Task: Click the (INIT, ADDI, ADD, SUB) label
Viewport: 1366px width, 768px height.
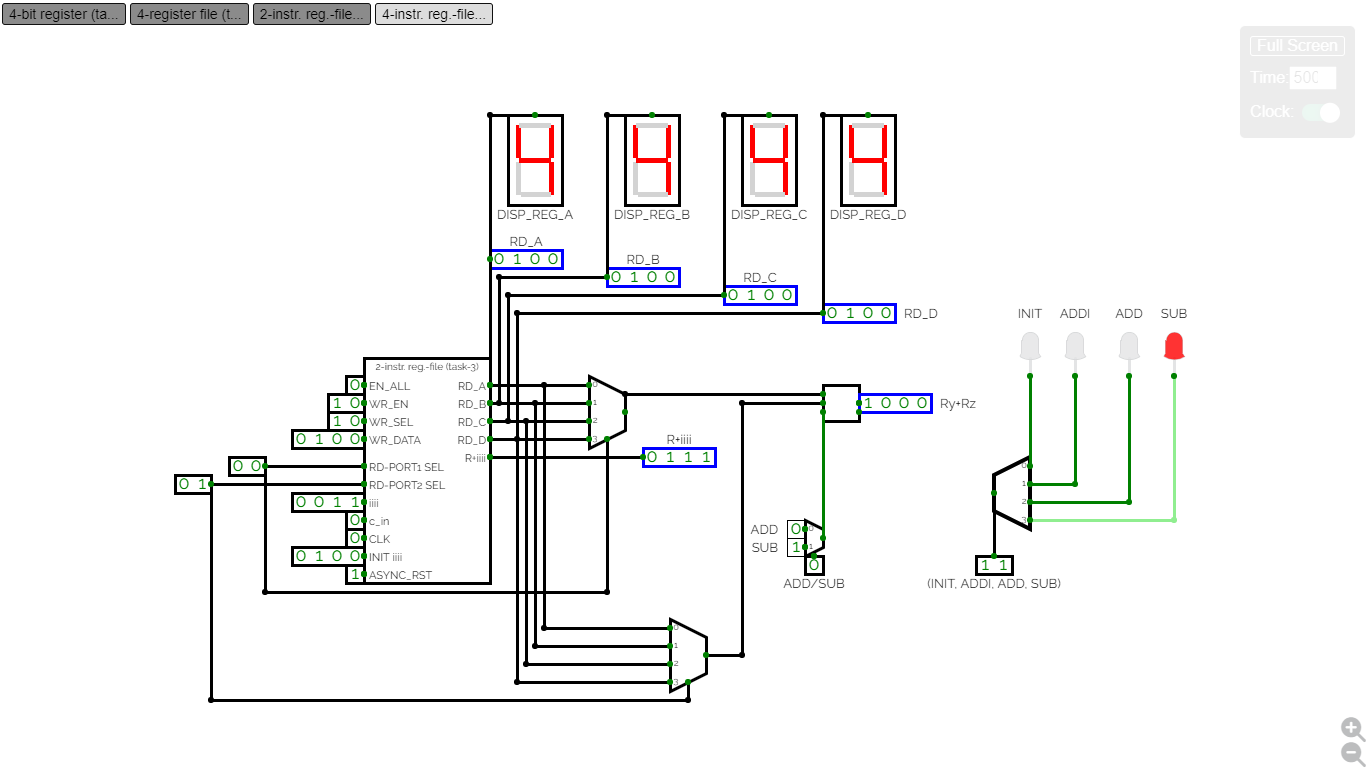Action: tap(994, 583)
